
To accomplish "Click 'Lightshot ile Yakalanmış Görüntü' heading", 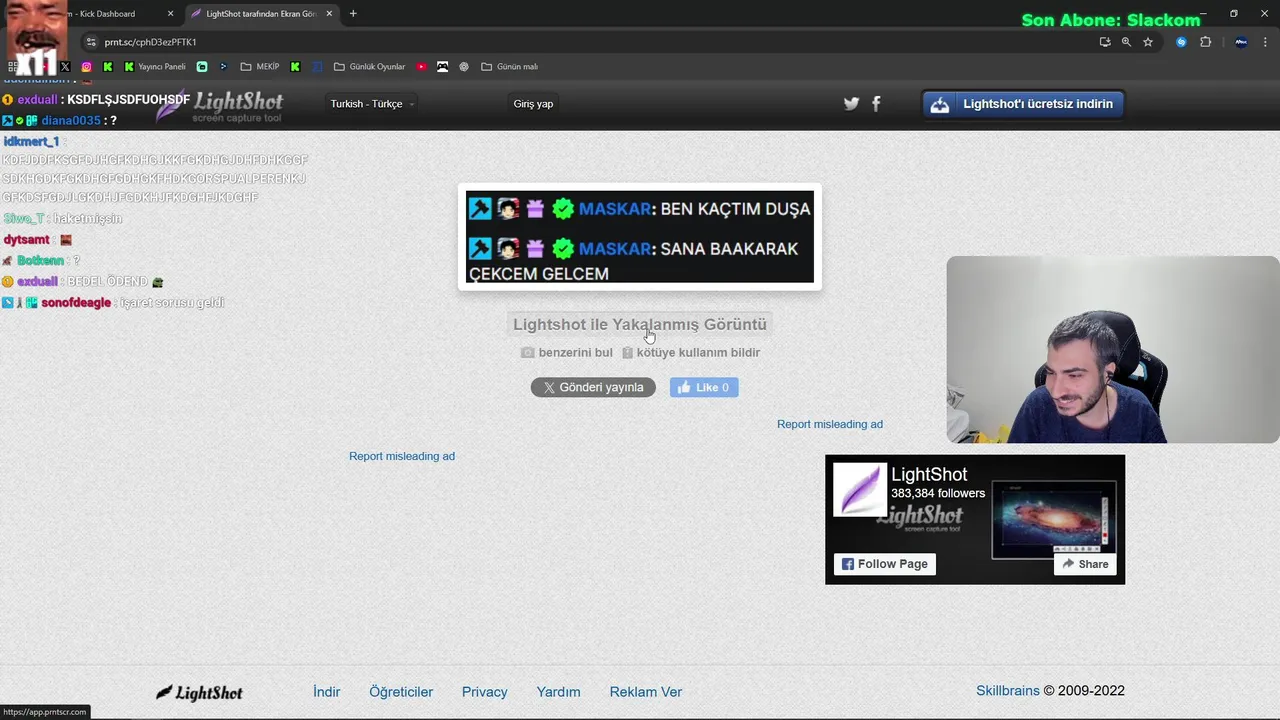I will coord(640,324).
